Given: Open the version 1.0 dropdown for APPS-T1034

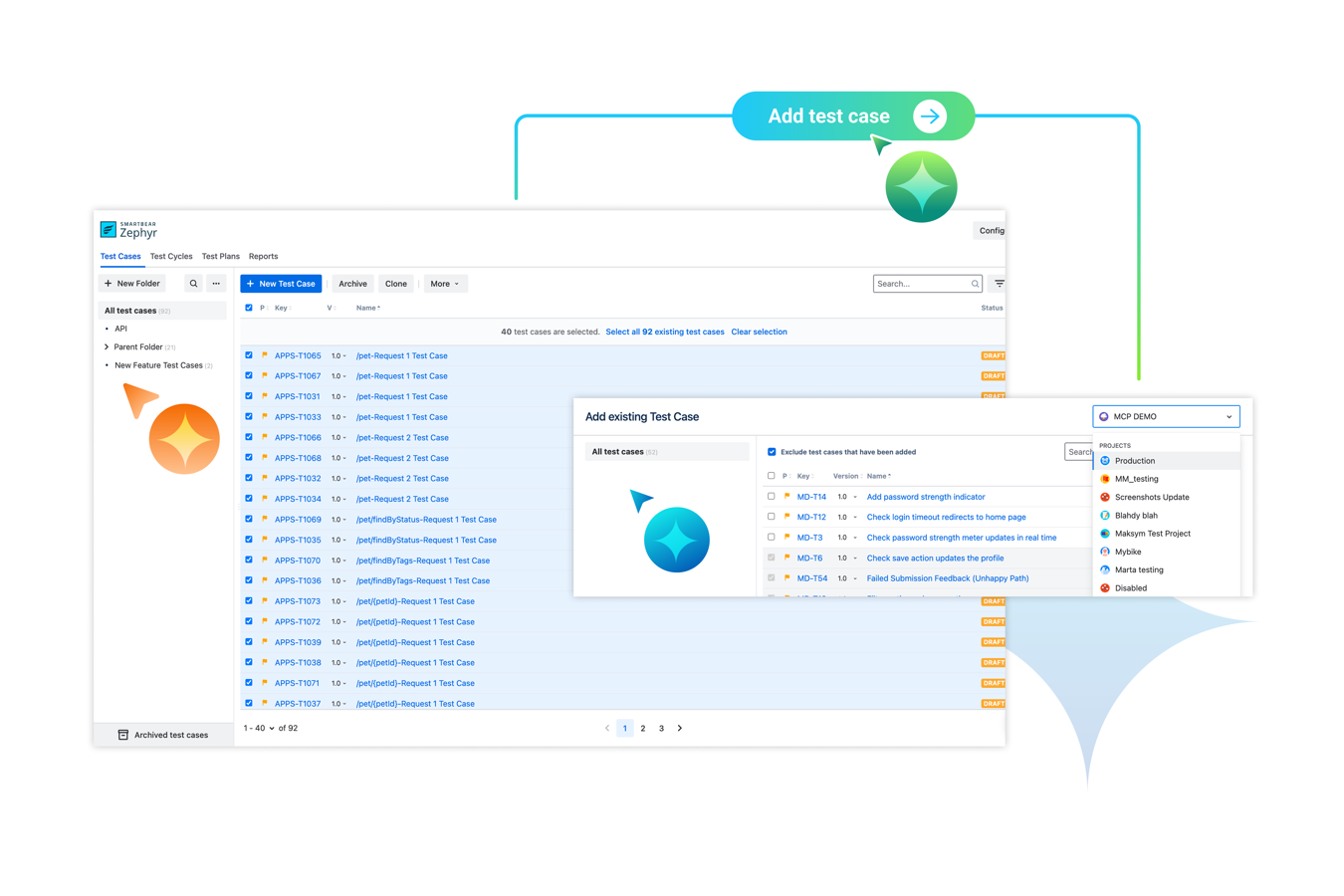Looking at the screenshot, I should click(339, 499).
